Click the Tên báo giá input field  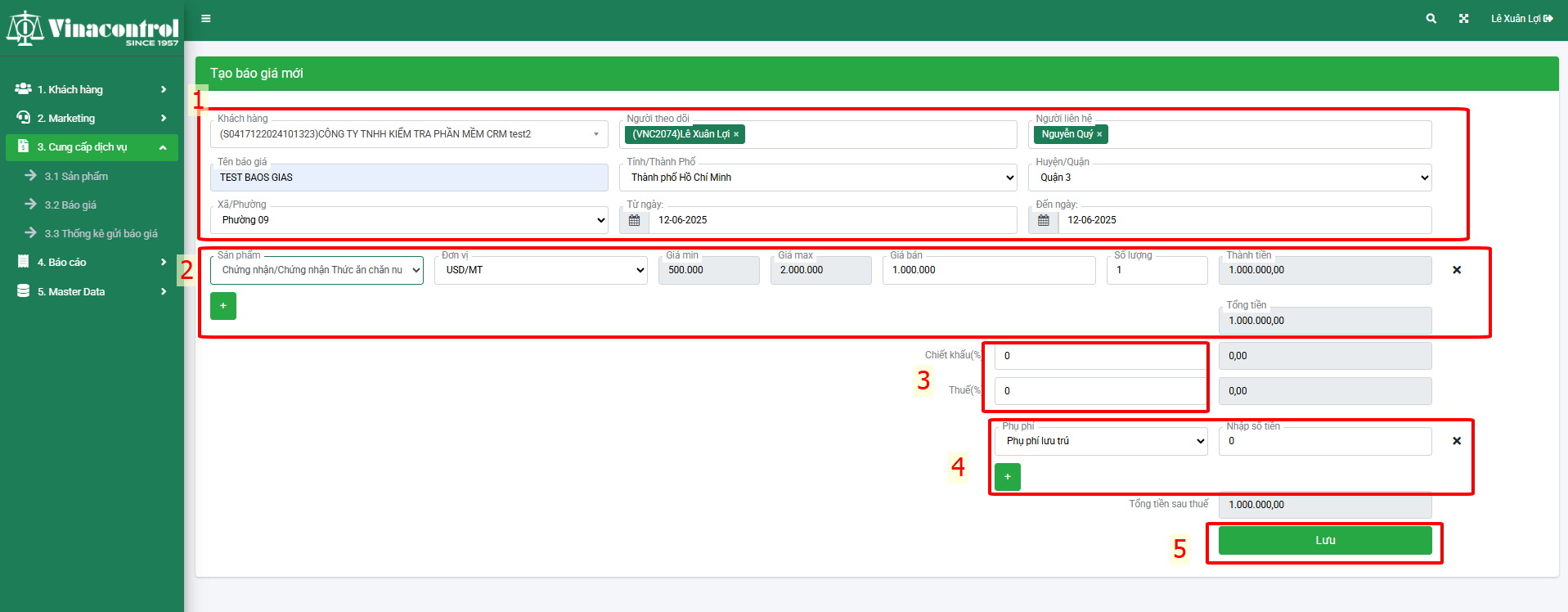[x=409, y=178]
